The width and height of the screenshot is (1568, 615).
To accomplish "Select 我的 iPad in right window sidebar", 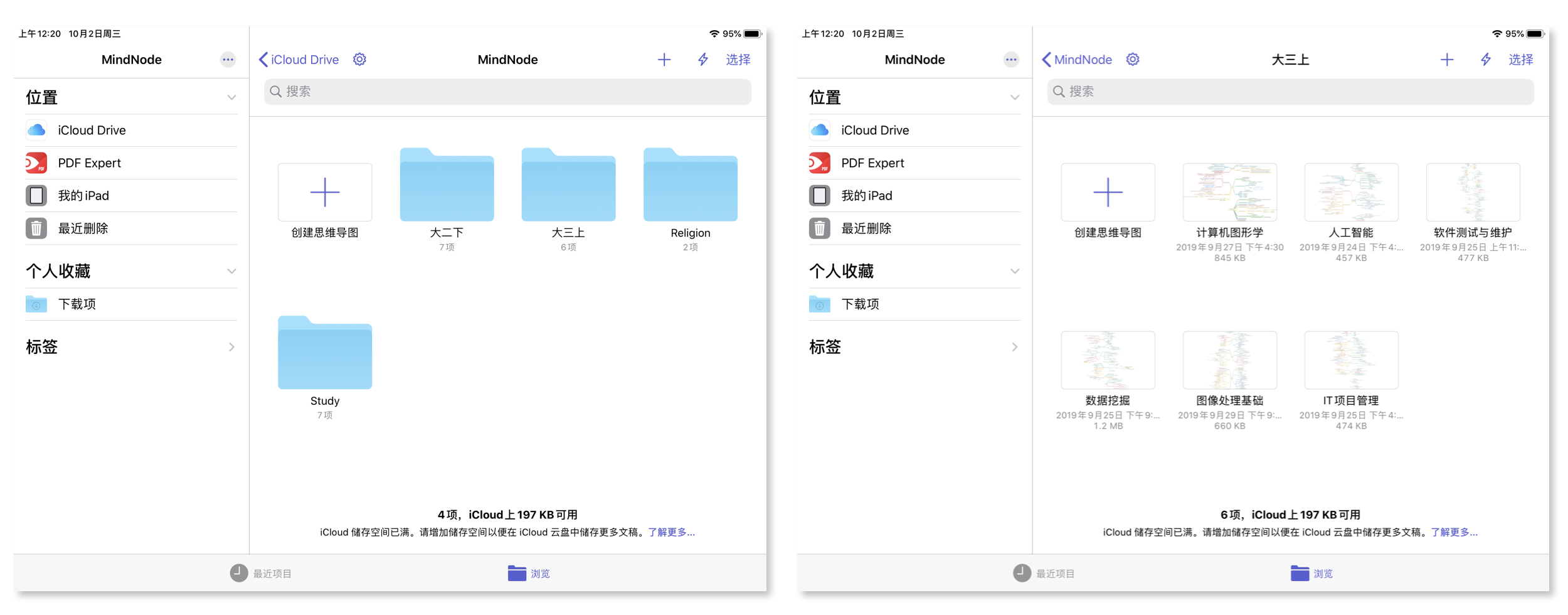I will (x=914, y=196).
